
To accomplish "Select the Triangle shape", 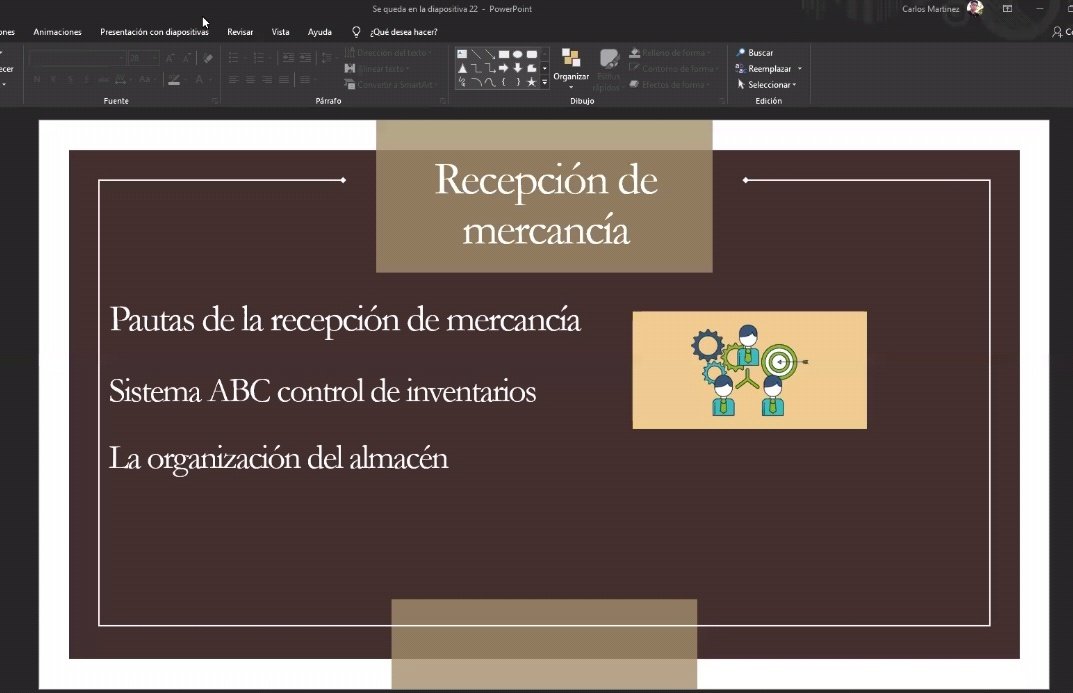I will 462,68.
